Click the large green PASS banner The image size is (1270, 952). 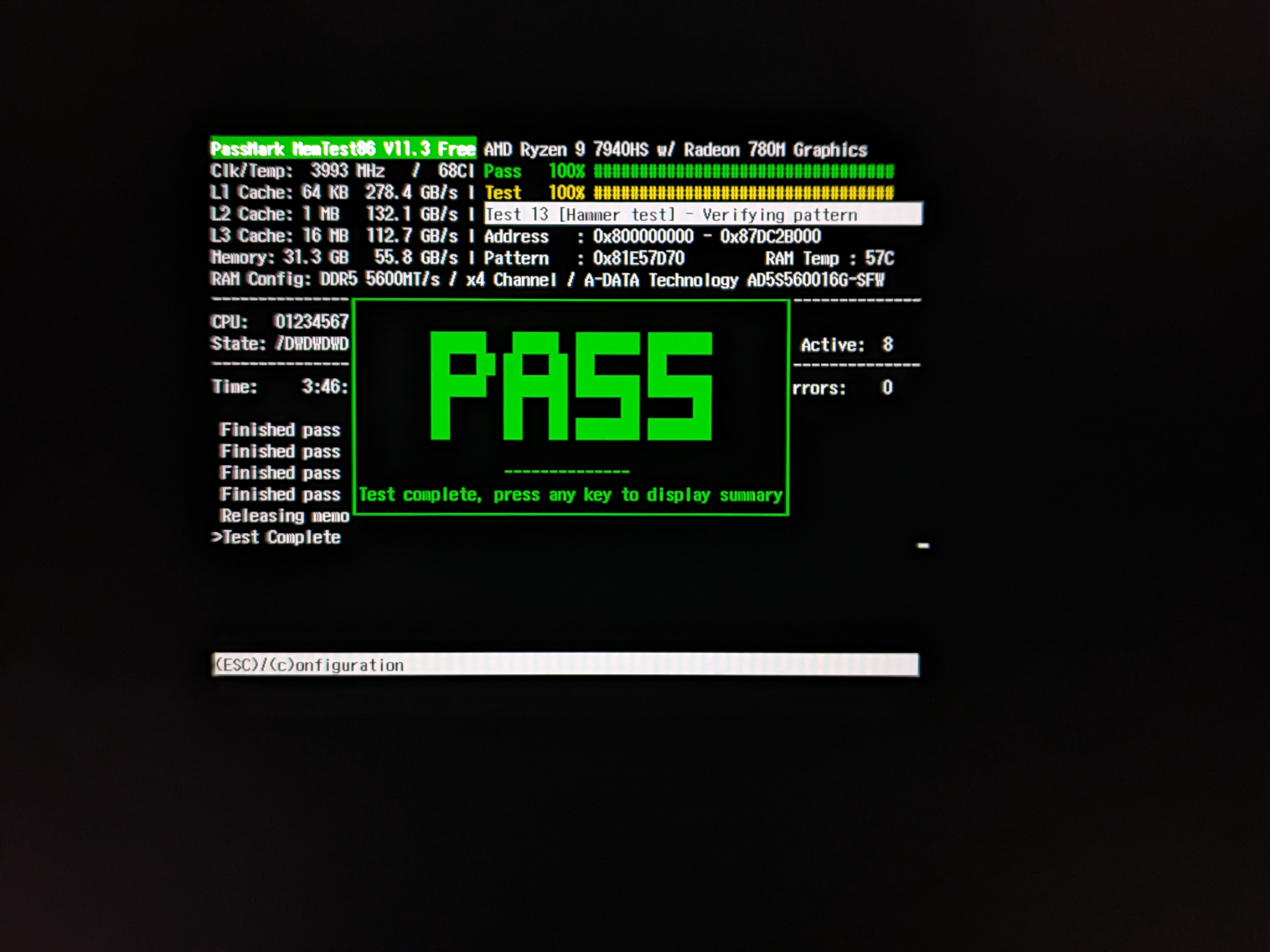click(571, 386)
